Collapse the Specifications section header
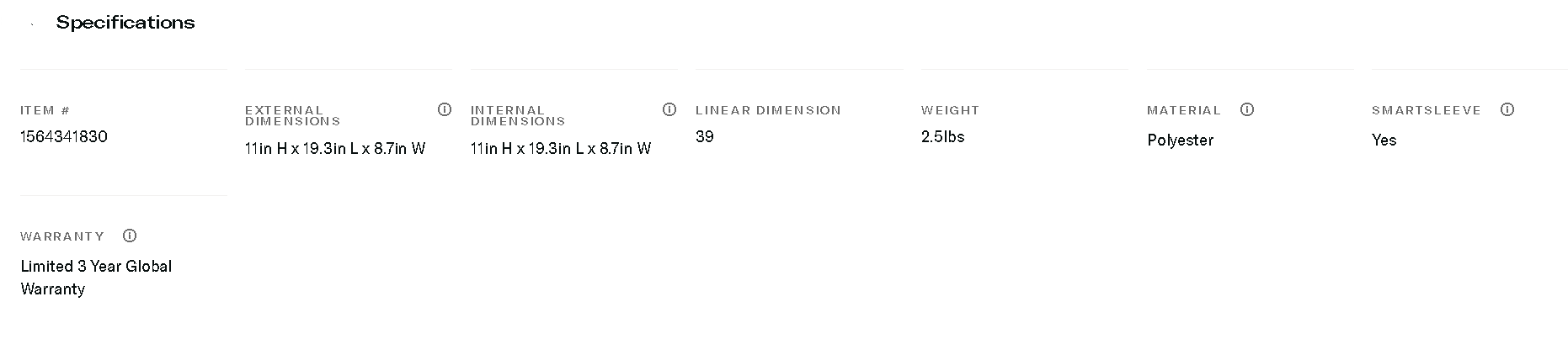Screen dimensions: 1568x339 click(125, 23)
